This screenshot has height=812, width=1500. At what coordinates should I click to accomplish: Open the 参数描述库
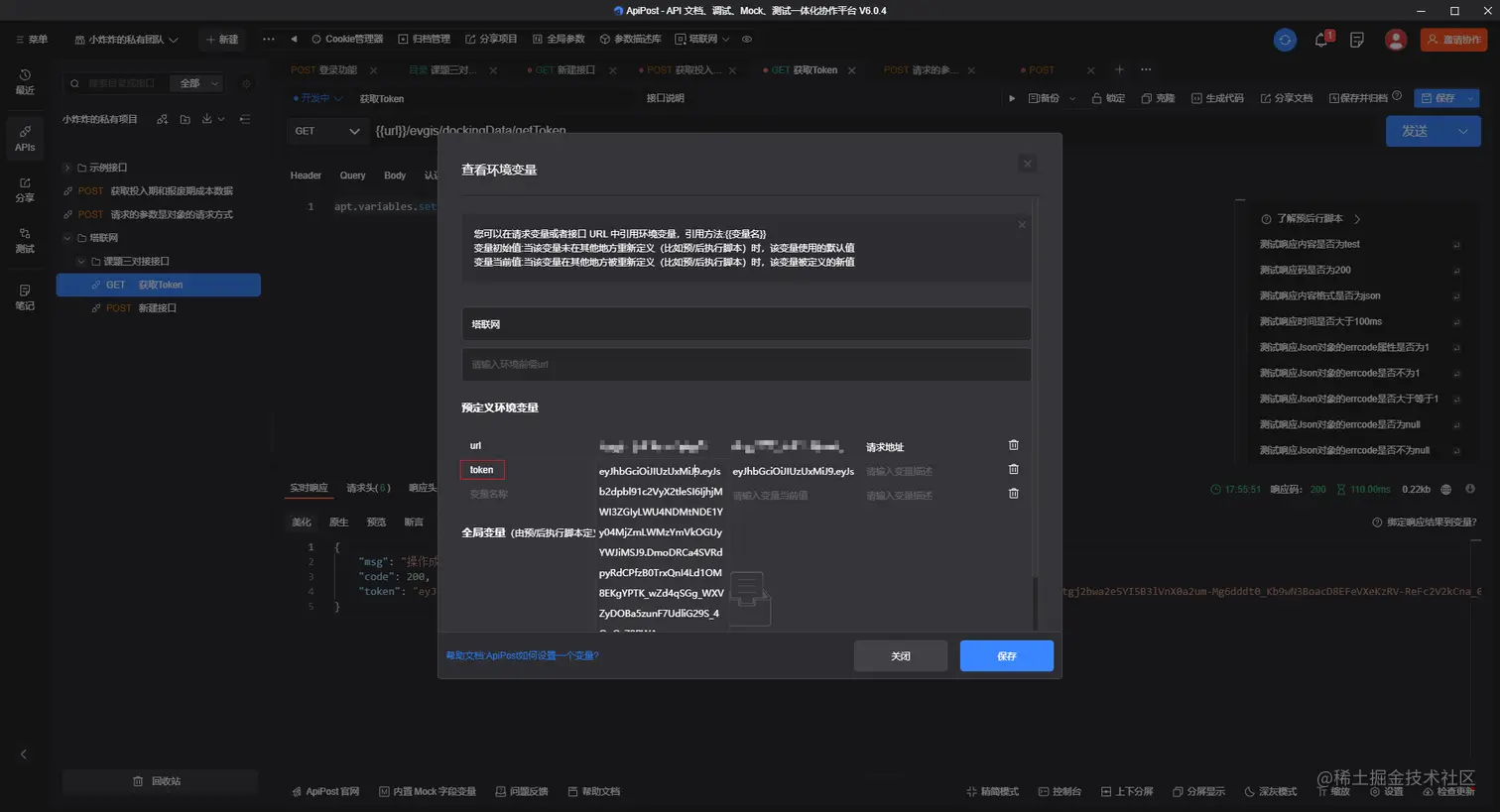[x=630, y=40]
